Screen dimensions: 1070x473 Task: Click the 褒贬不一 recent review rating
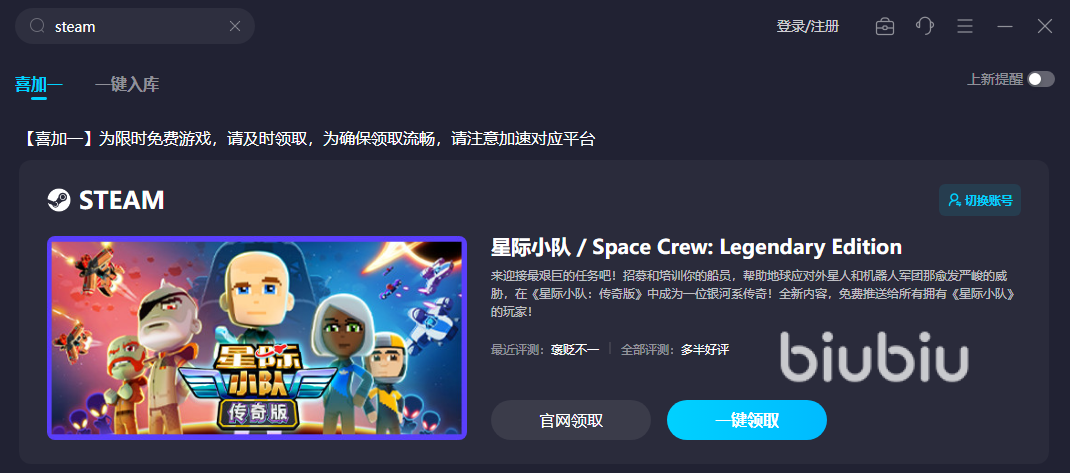pyautogui.click(x=575, y=349)
